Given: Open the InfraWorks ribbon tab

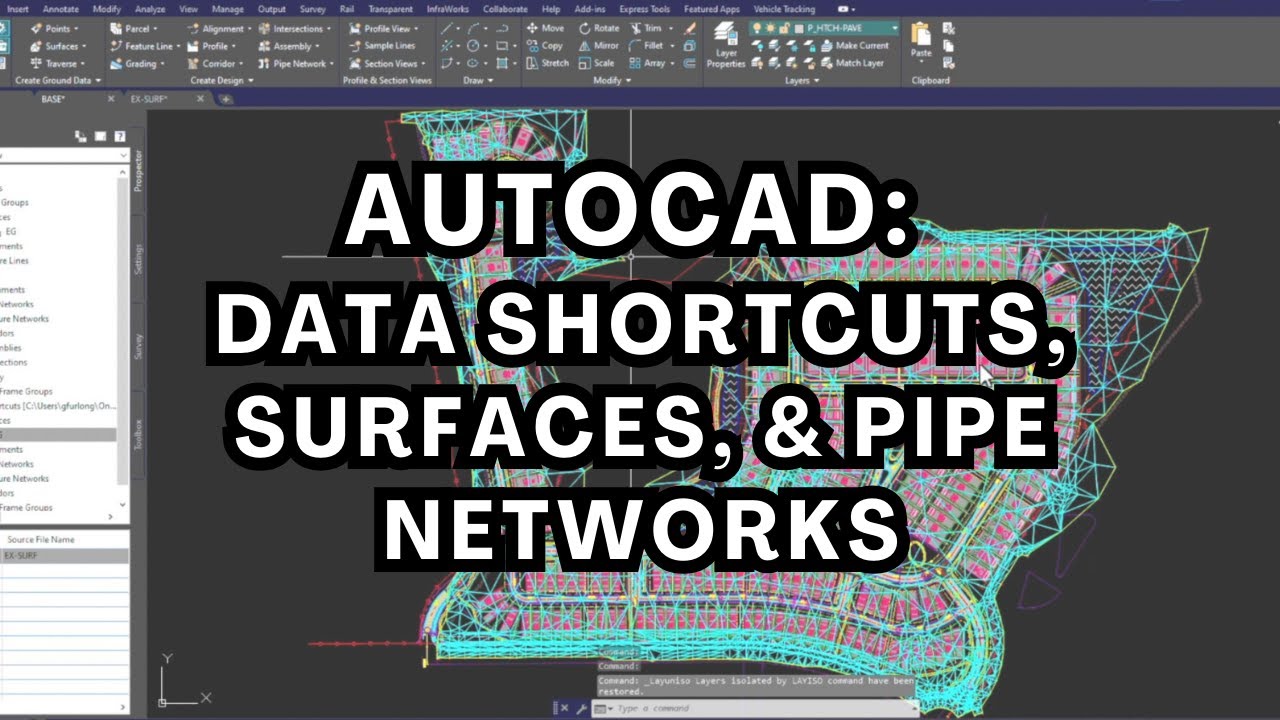Looking at the screenshot, I should tap(446, 9).
